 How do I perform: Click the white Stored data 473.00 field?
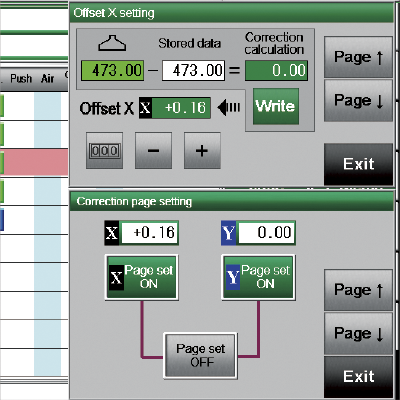(x=193, y=70)
